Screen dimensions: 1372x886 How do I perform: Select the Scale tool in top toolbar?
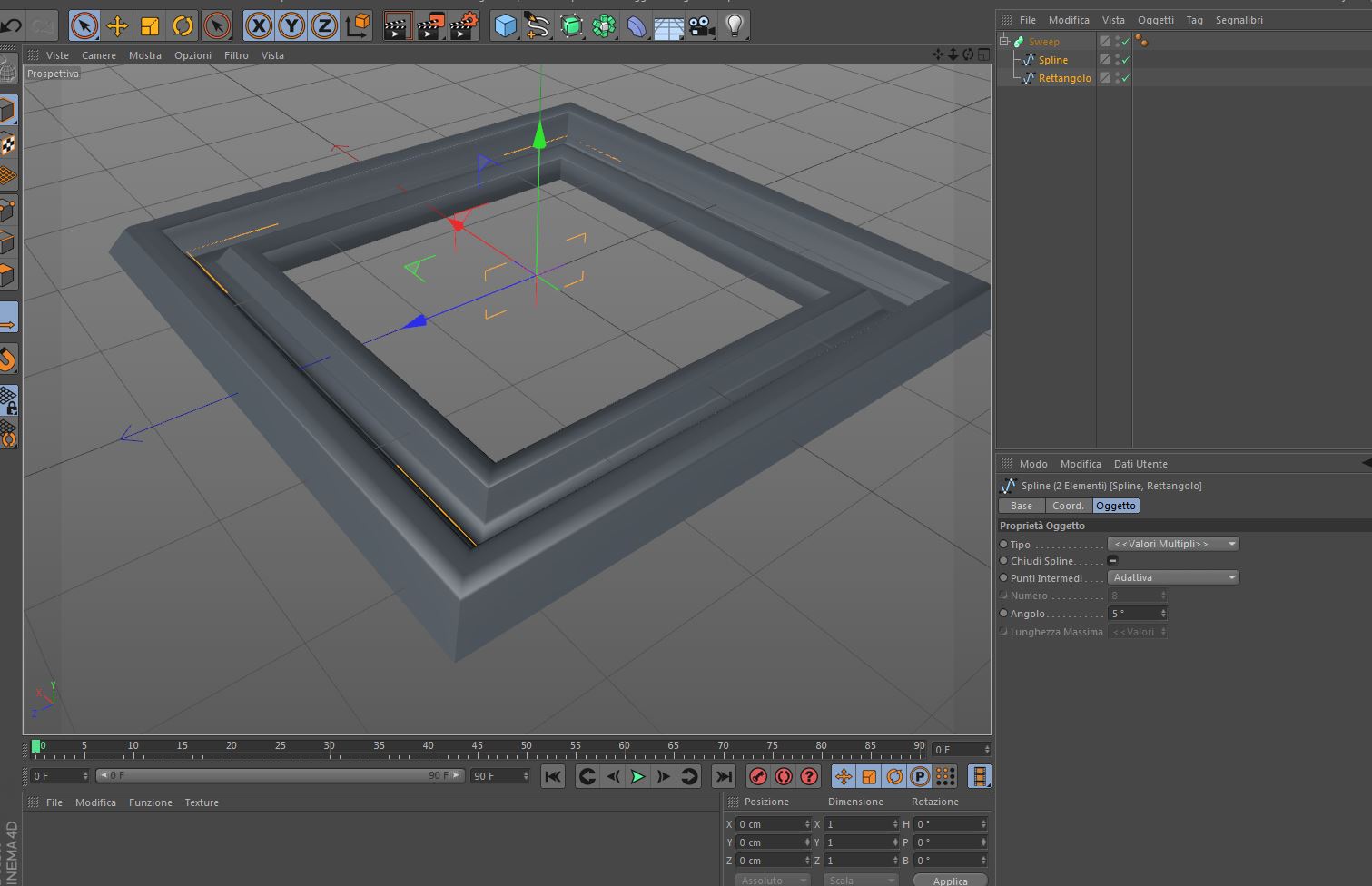click(x=150, y=26)
